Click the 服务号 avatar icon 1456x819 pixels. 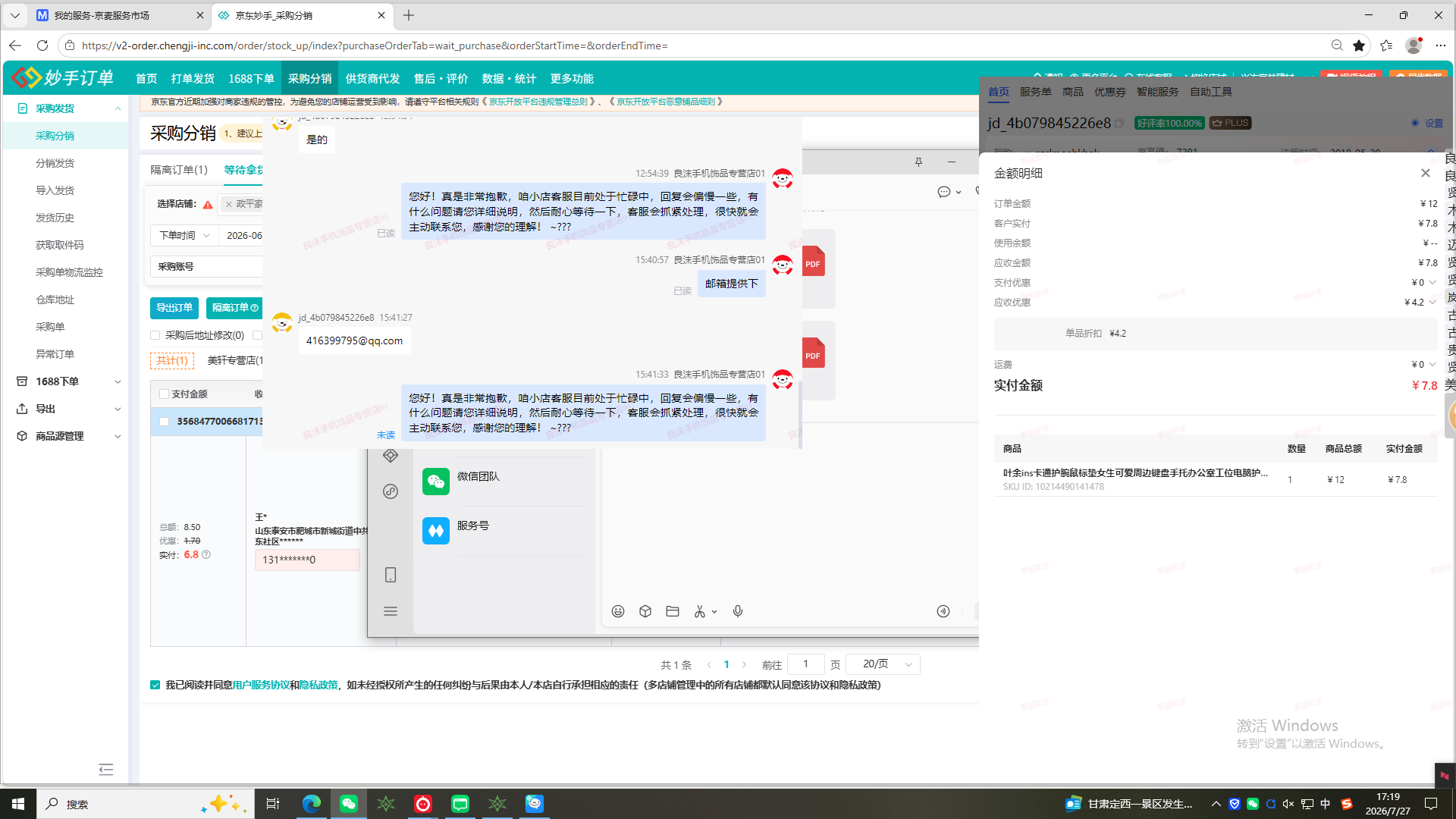click(436, 531)
